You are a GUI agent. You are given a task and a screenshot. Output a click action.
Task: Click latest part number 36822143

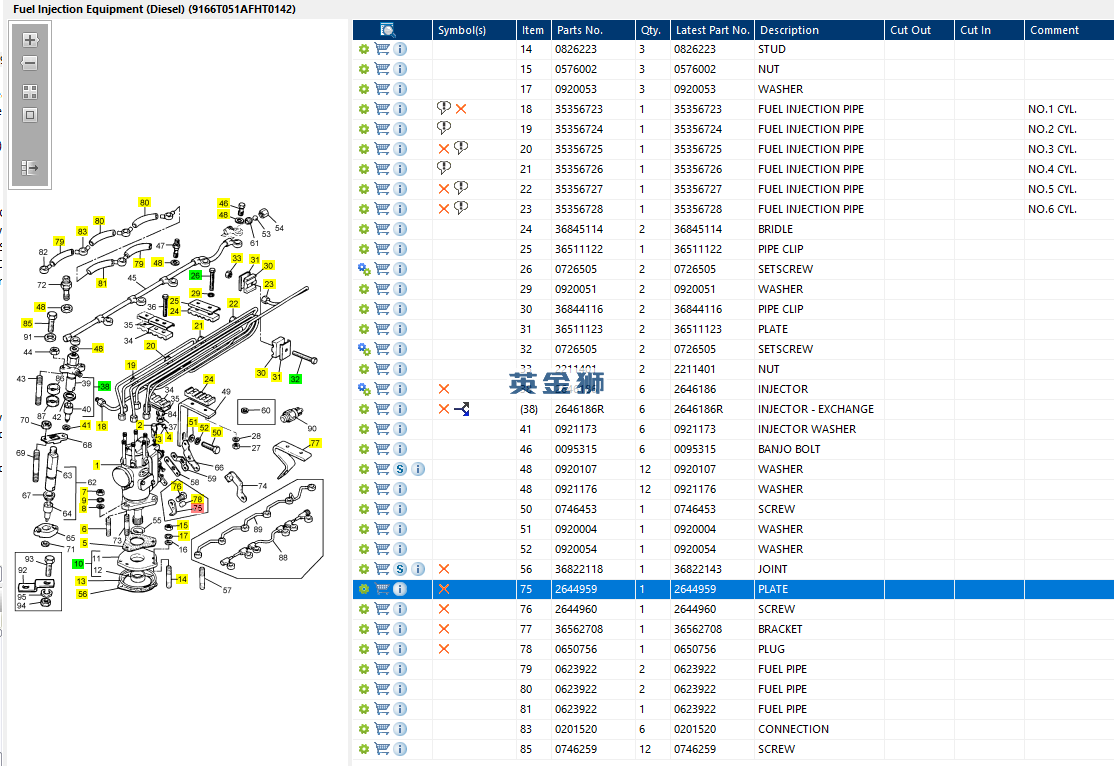[x=698, y=569]
